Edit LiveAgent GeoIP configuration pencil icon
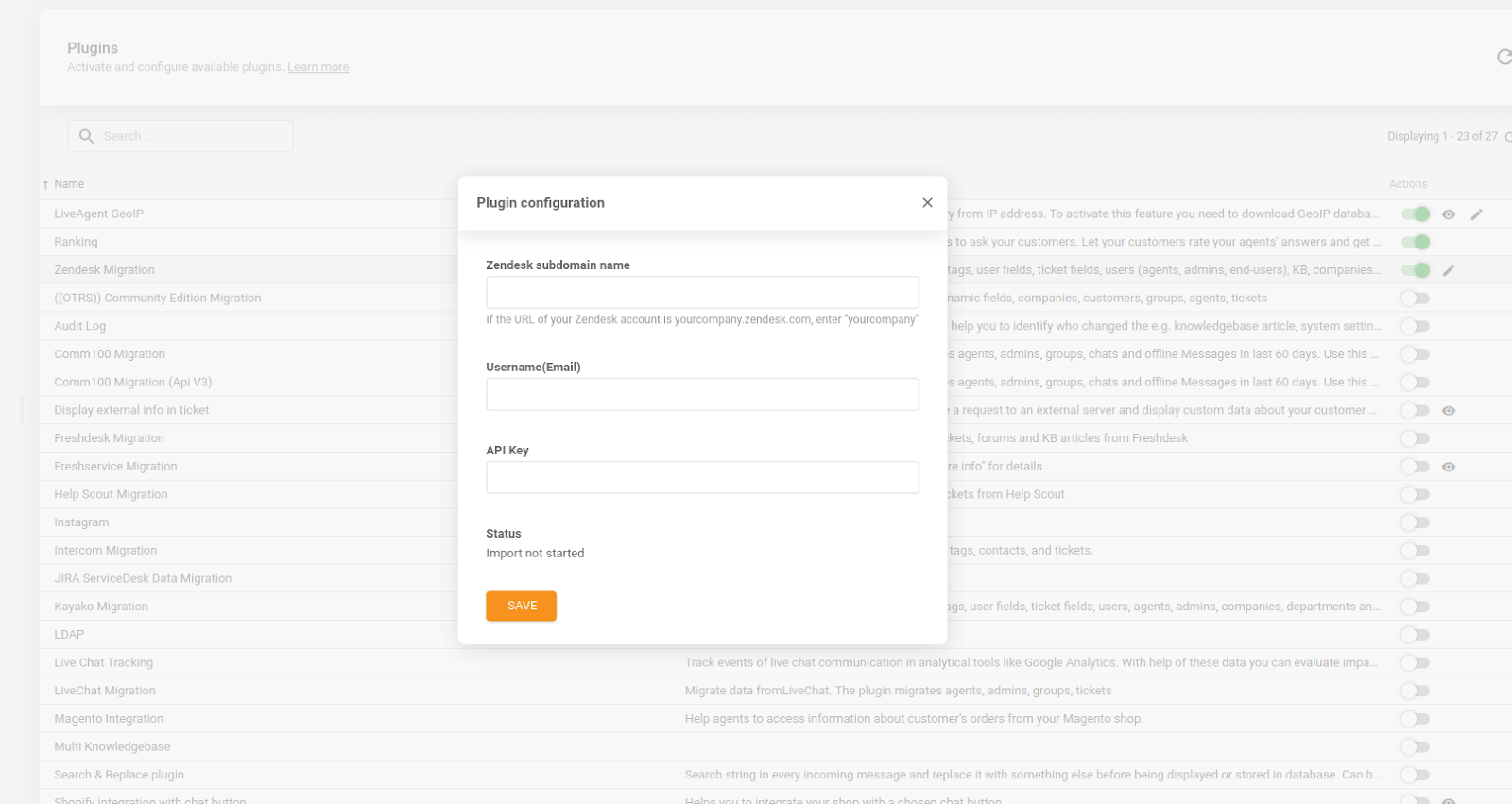The image size is (1512, 804). [1477, 214]
